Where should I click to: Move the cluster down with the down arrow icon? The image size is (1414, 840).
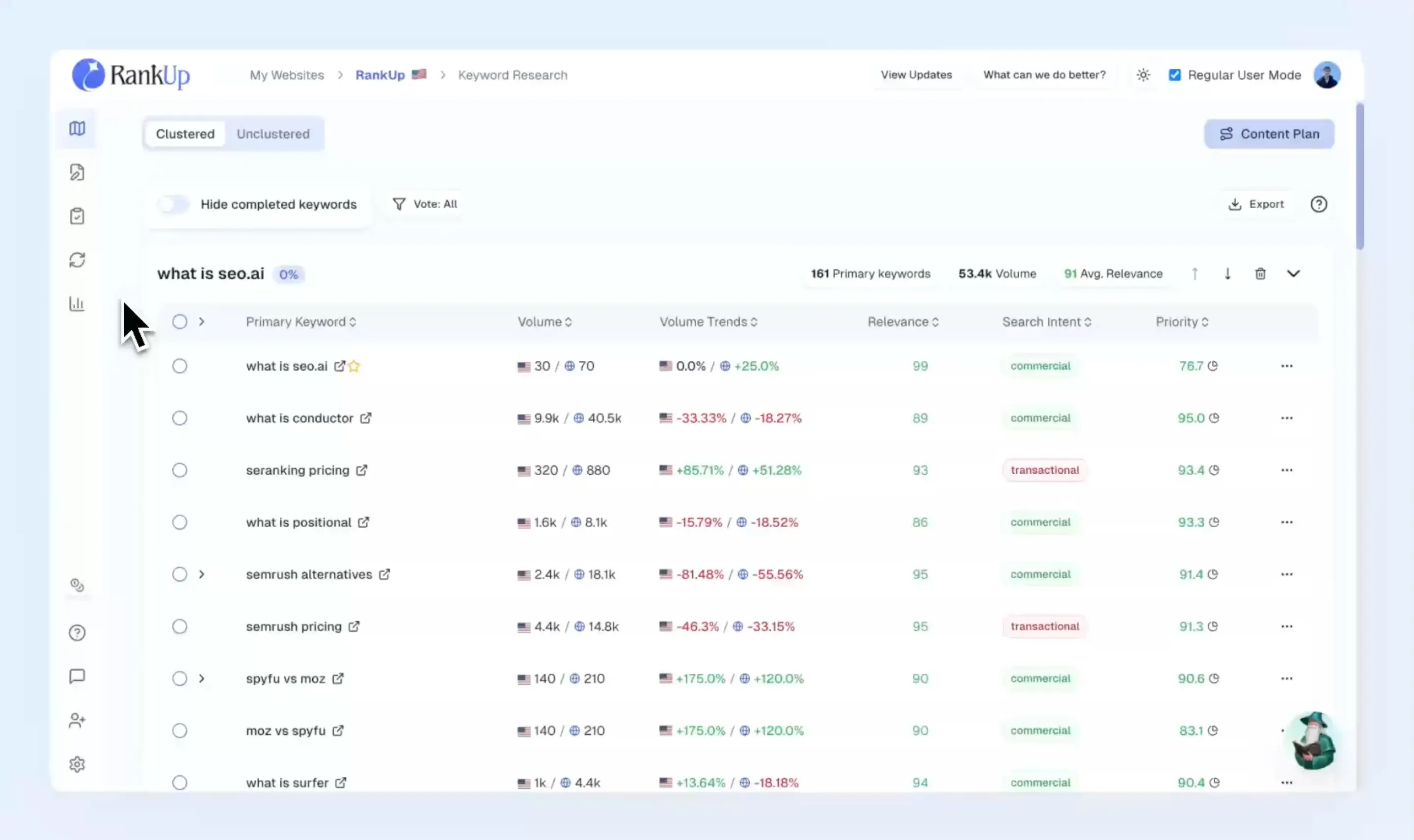coord(1227,274)
